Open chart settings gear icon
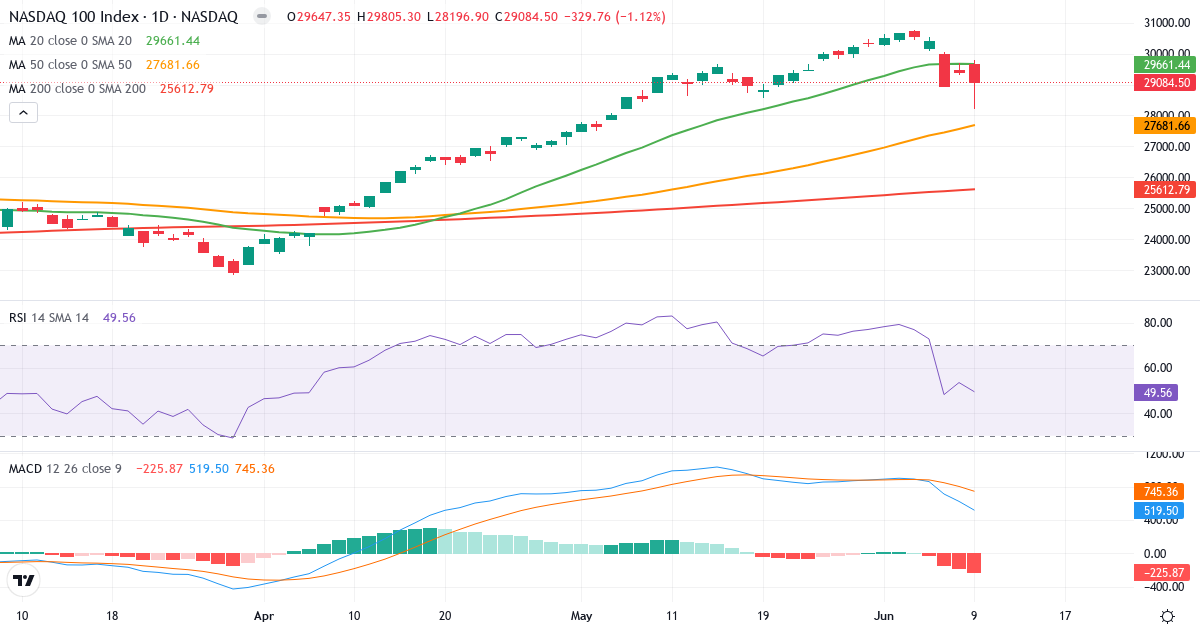This screenshot has height=630, width=1200. 1167,615
